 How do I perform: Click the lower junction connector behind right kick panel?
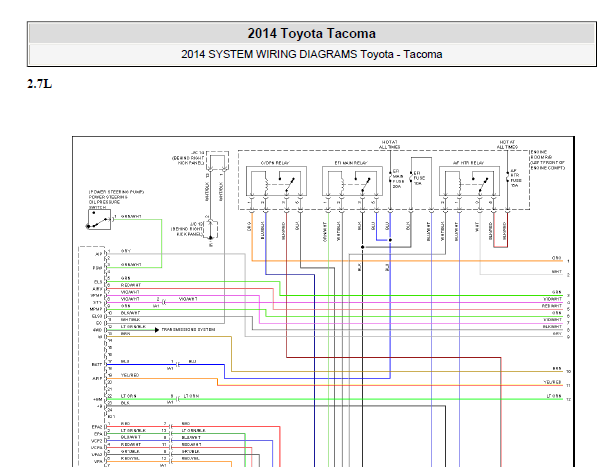pos(211,230)
